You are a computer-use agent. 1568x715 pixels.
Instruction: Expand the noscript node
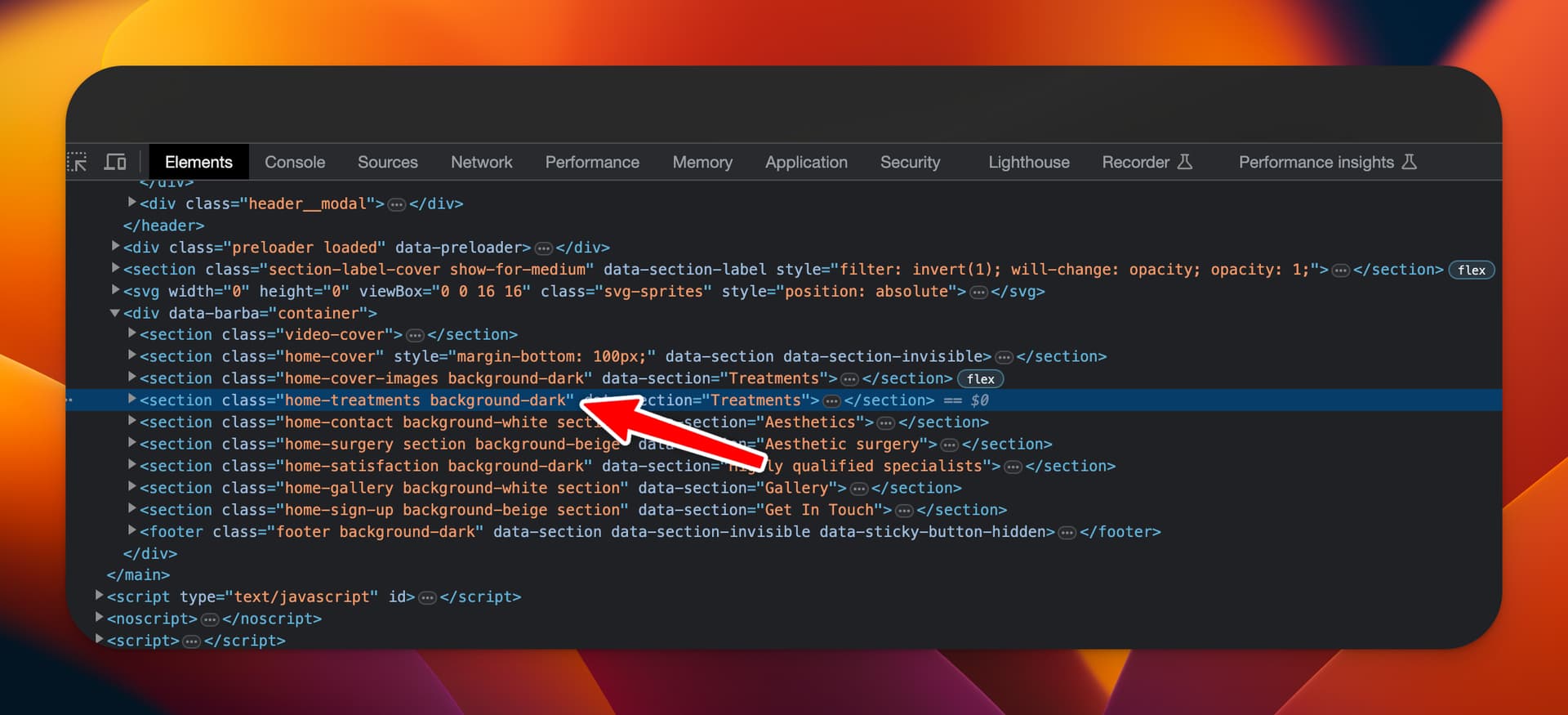click(100, 618)
